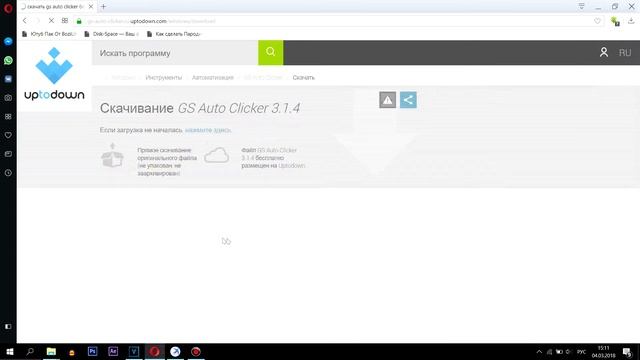The height and width of the screenshot is (360, 640).
Task: Open File Explorer from taskbar
Action: coord(51,352)
